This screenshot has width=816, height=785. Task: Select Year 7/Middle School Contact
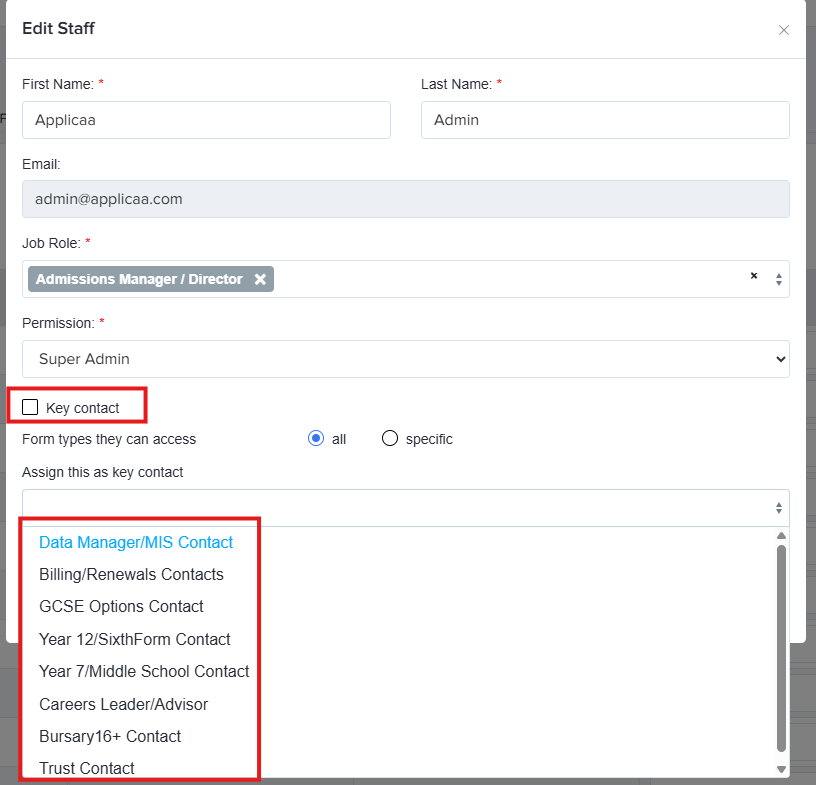(x=144, y=672)
